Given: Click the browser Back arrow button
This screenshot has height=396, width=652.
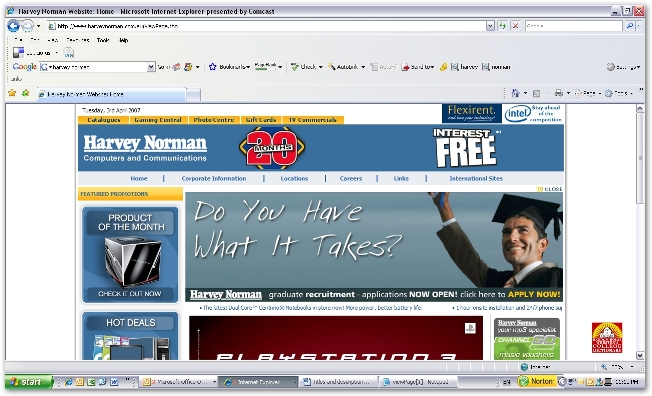Looking at the screenshot, I should tap(13, 26).
